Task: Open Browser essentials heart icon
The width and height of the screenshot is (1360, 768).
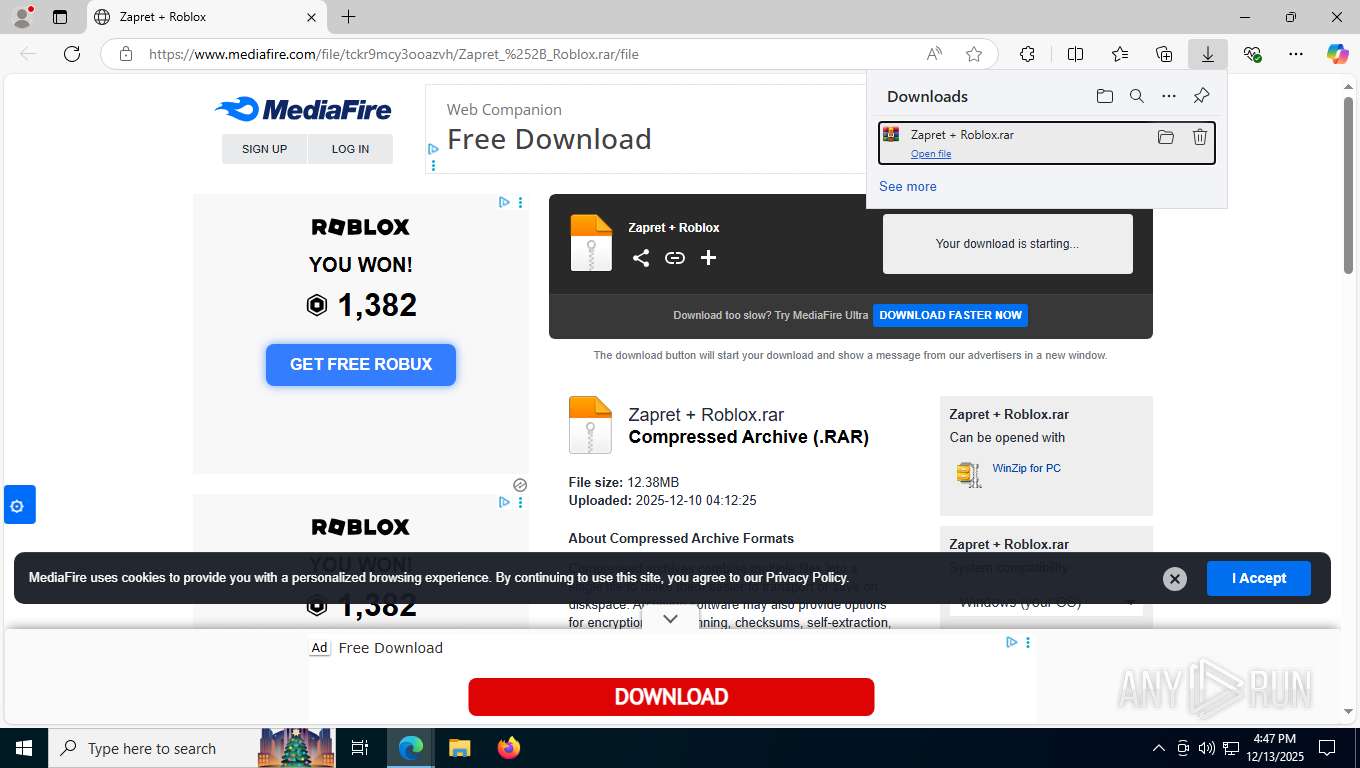Action: (1252, 54)
